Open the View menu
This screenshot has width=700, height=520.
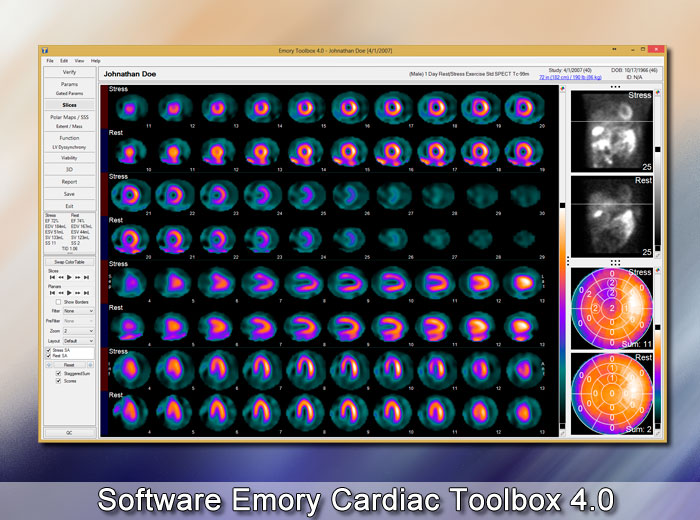[79, 61]
